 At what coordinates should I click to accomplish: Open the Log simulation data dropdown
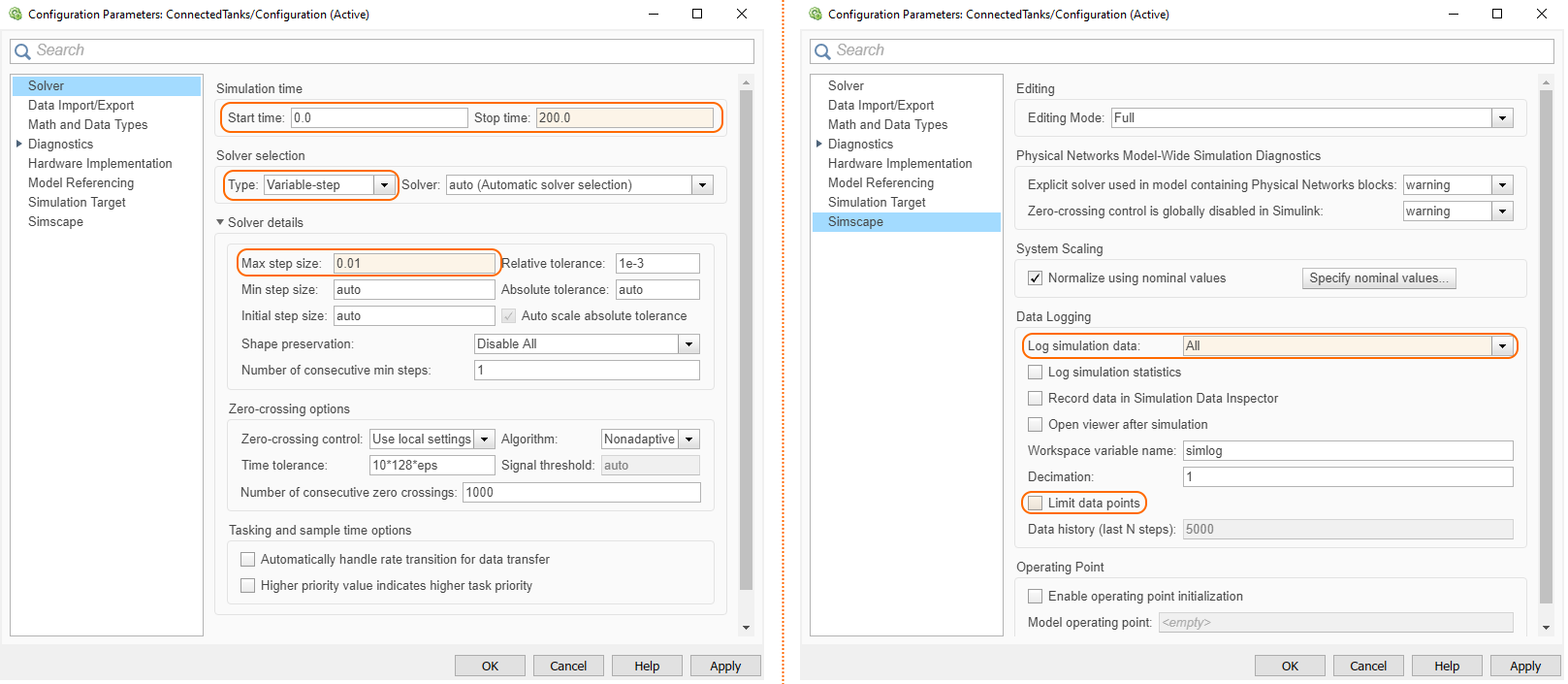point(1502,346)
